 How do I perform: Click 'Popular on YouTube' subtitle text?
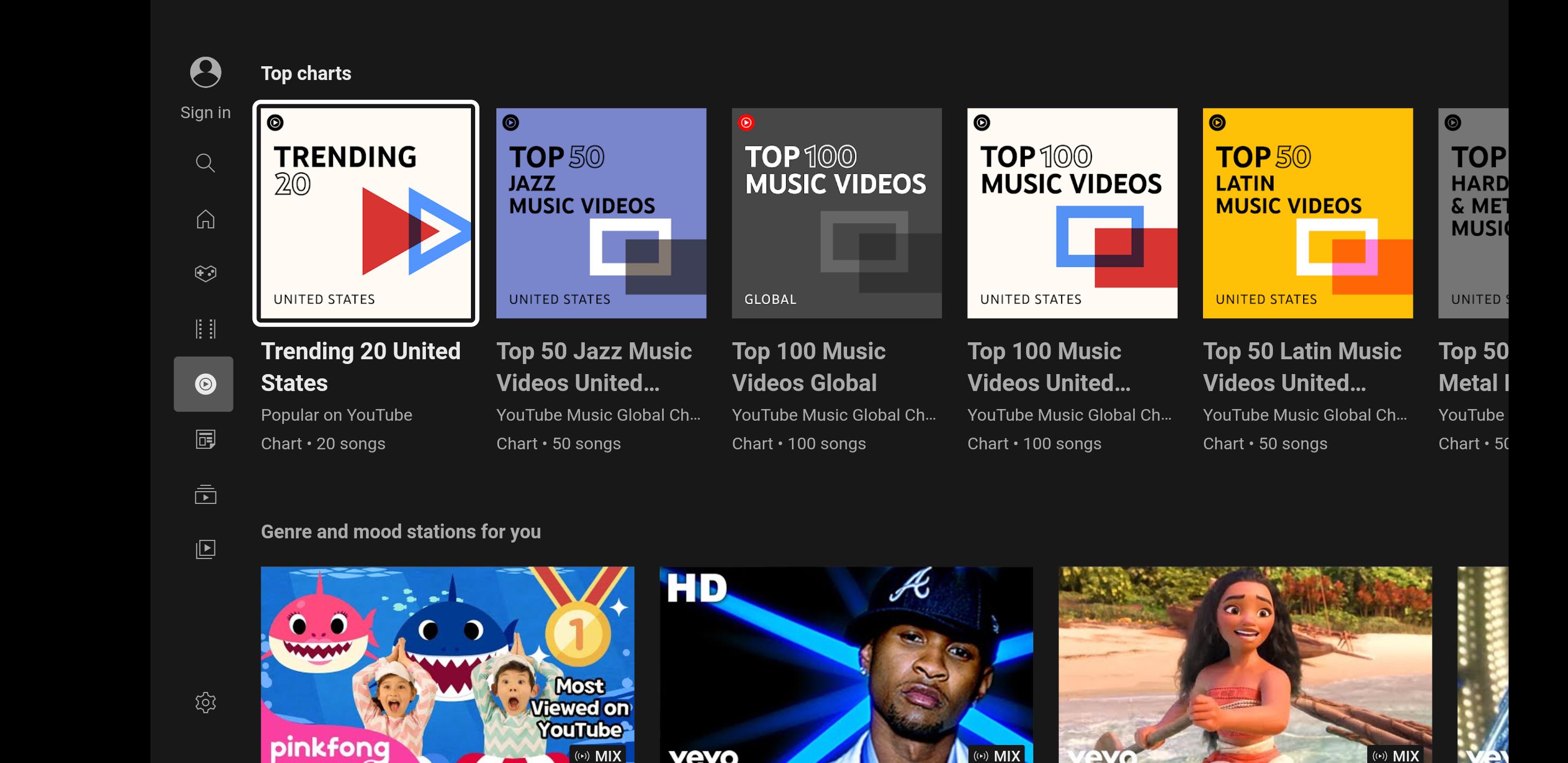(336, 415)
